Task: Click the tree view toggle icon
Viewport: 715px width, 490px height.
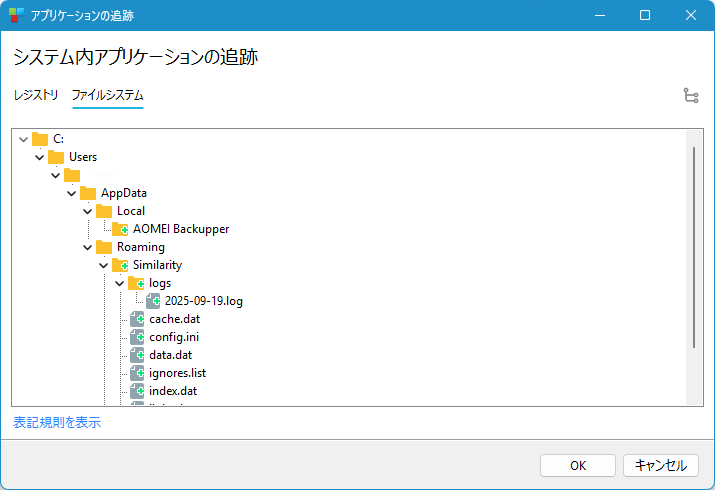Action: point(690,96)
